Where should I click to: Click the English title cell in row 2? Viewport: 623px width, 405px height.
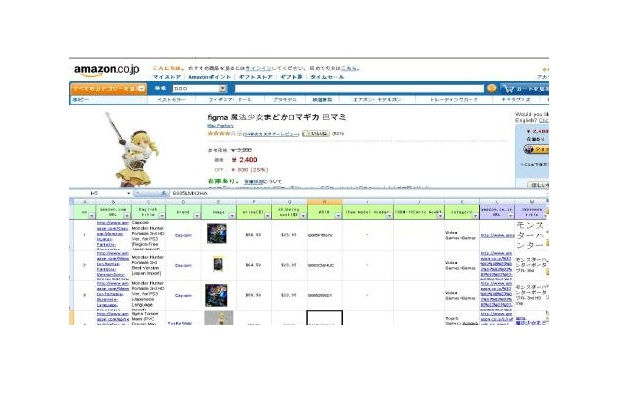coord(148,265)
